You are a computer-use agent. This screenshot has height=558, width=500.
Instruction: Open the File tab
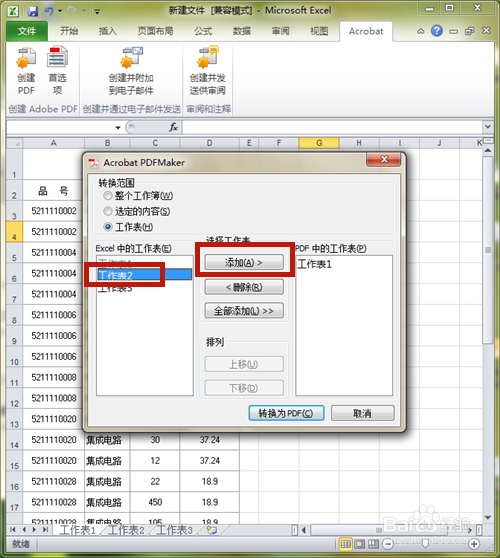(x=27, y=31)
